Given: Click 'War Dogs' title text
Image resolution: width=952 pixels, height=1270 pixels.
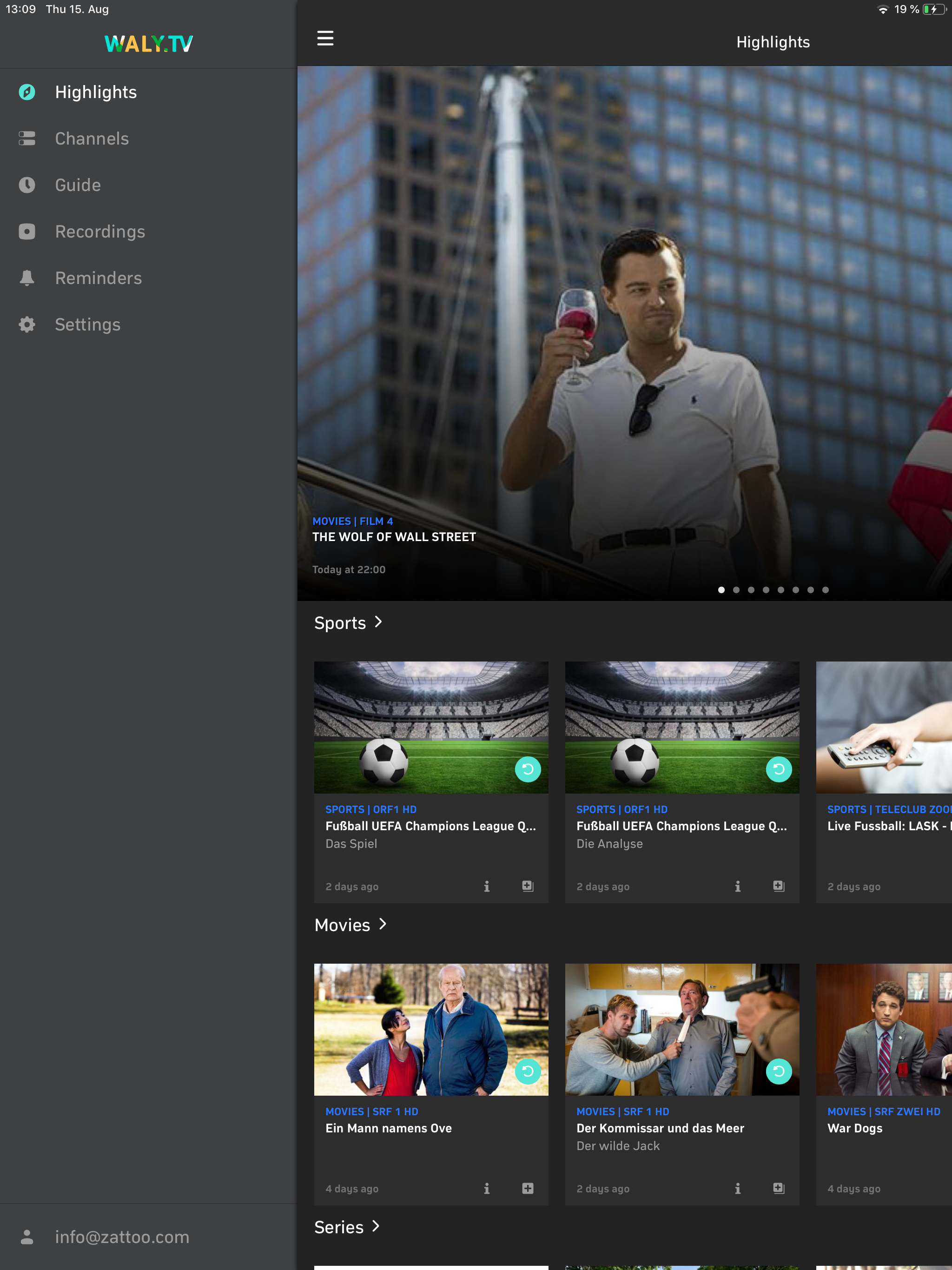Looking at the screenshot, I should click(854, 1128).
